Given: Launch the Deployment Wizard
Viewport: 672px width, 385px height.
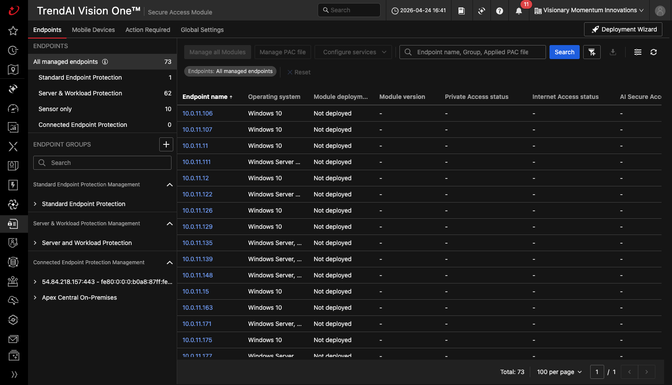Looking at the screenshot, I should pyautogui.click(x=623, y=29).
